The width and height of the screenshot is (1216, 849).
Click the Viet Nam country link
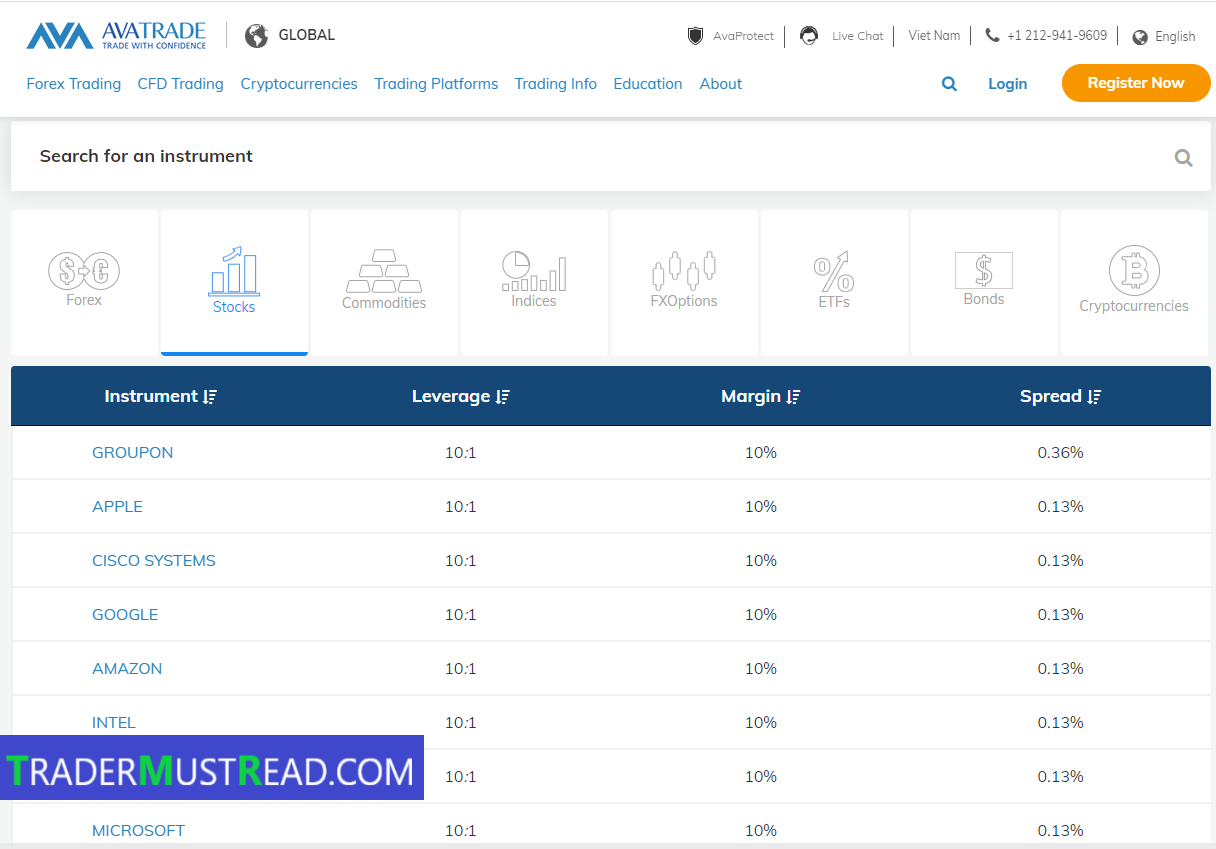(x=934, y=35)
